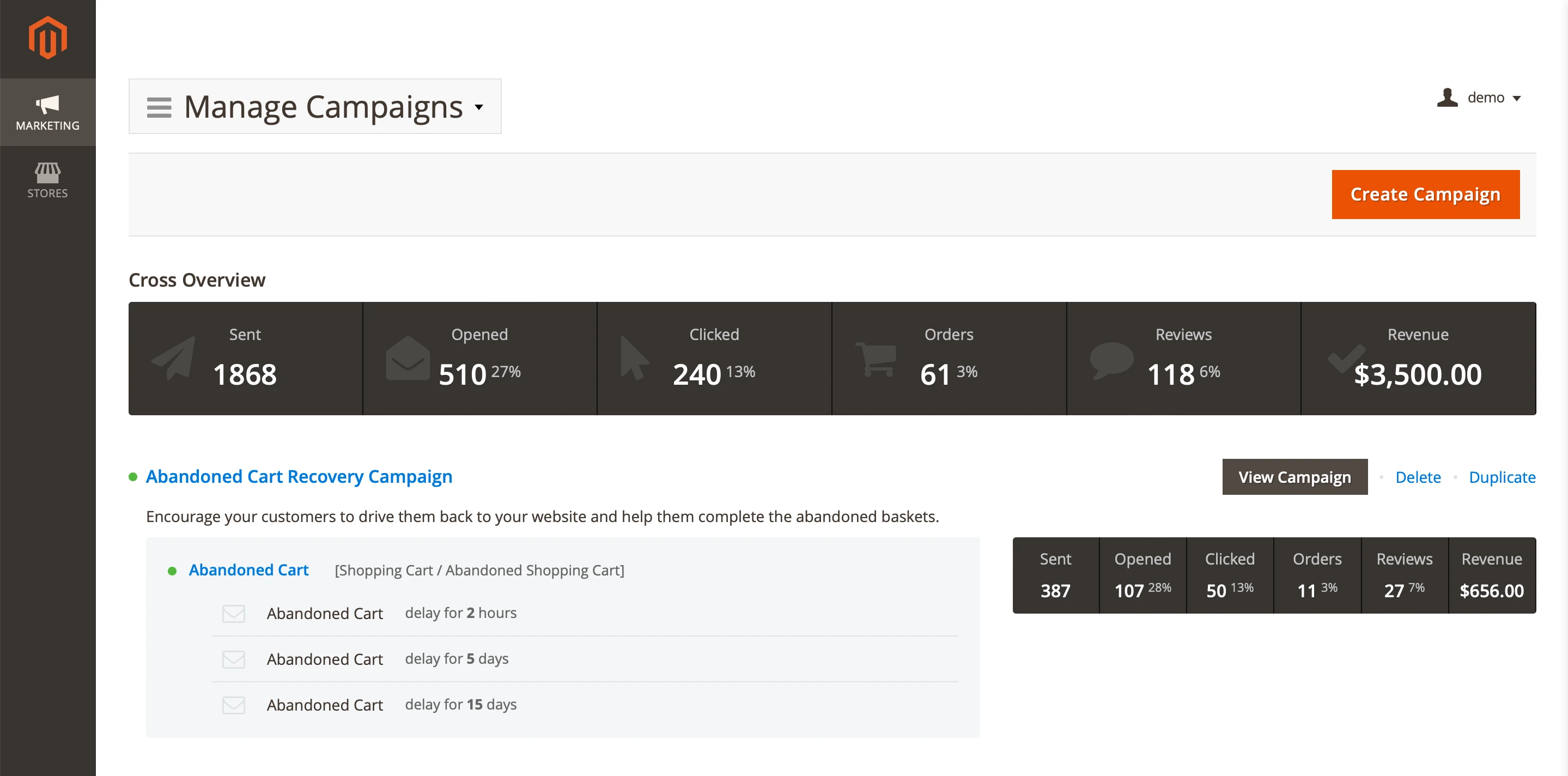Click the checkmark icon next to Revenue

1347,359
